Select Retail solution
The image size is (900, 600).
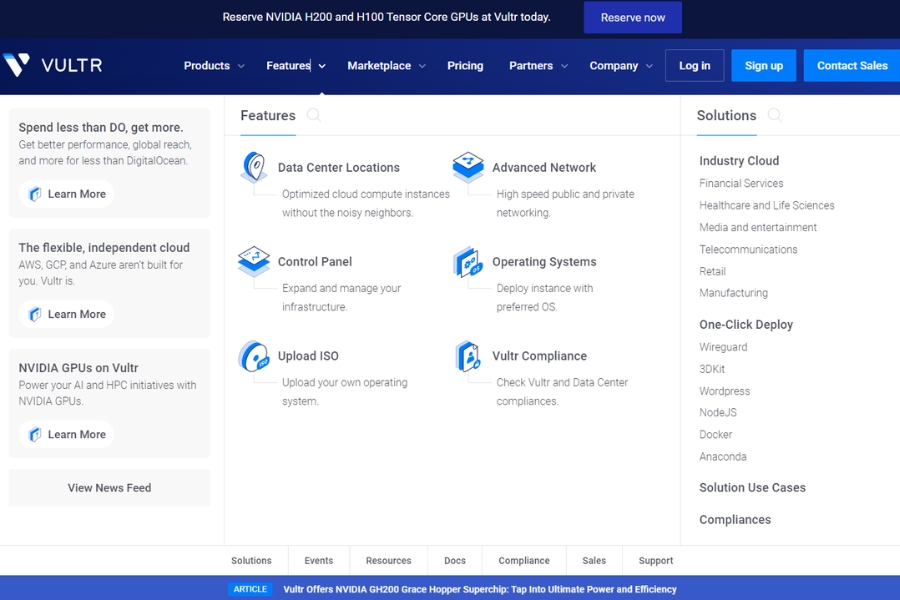712,271
